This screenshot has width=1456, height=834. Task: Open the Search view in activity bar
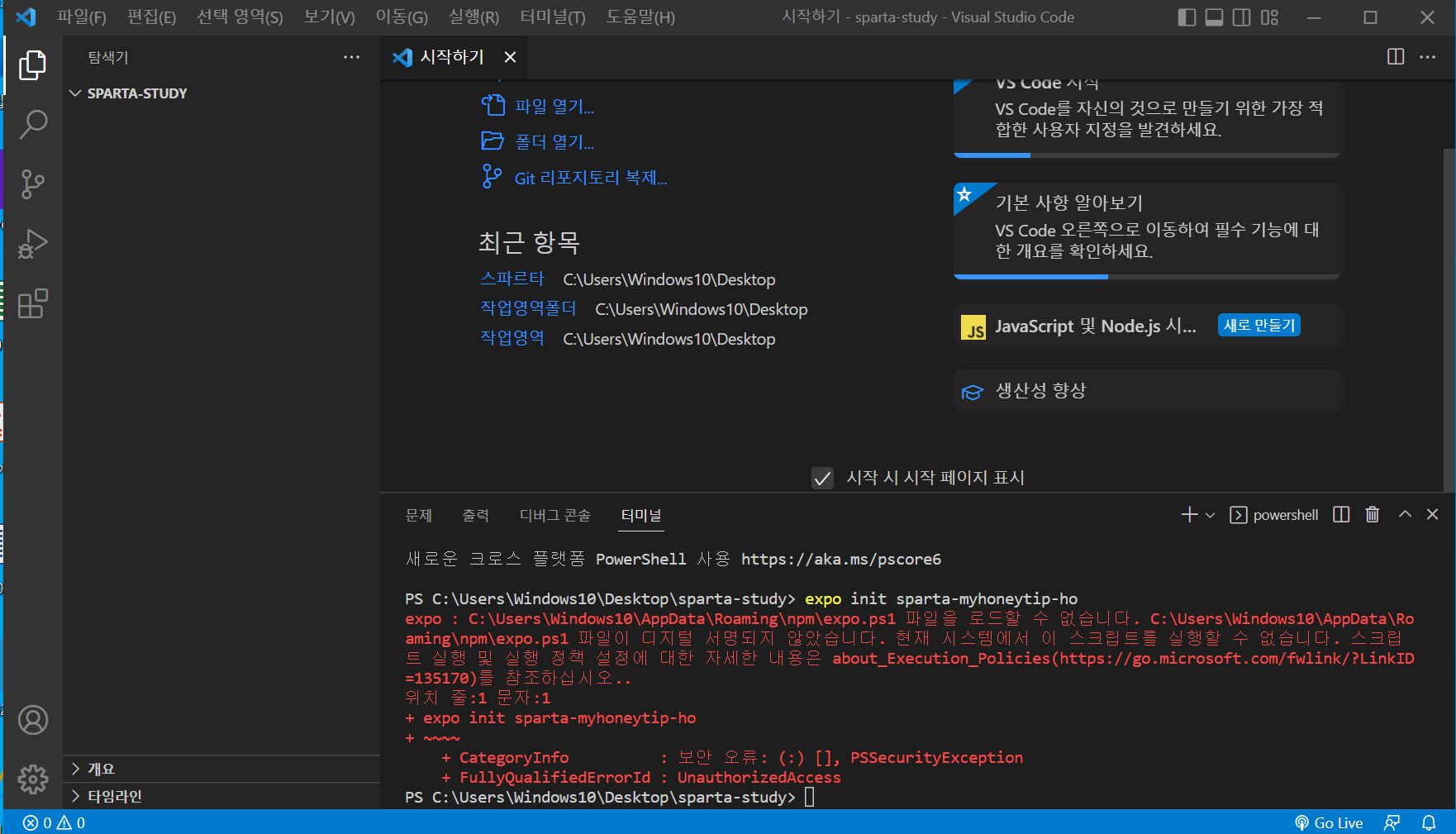tap(32, 125)
